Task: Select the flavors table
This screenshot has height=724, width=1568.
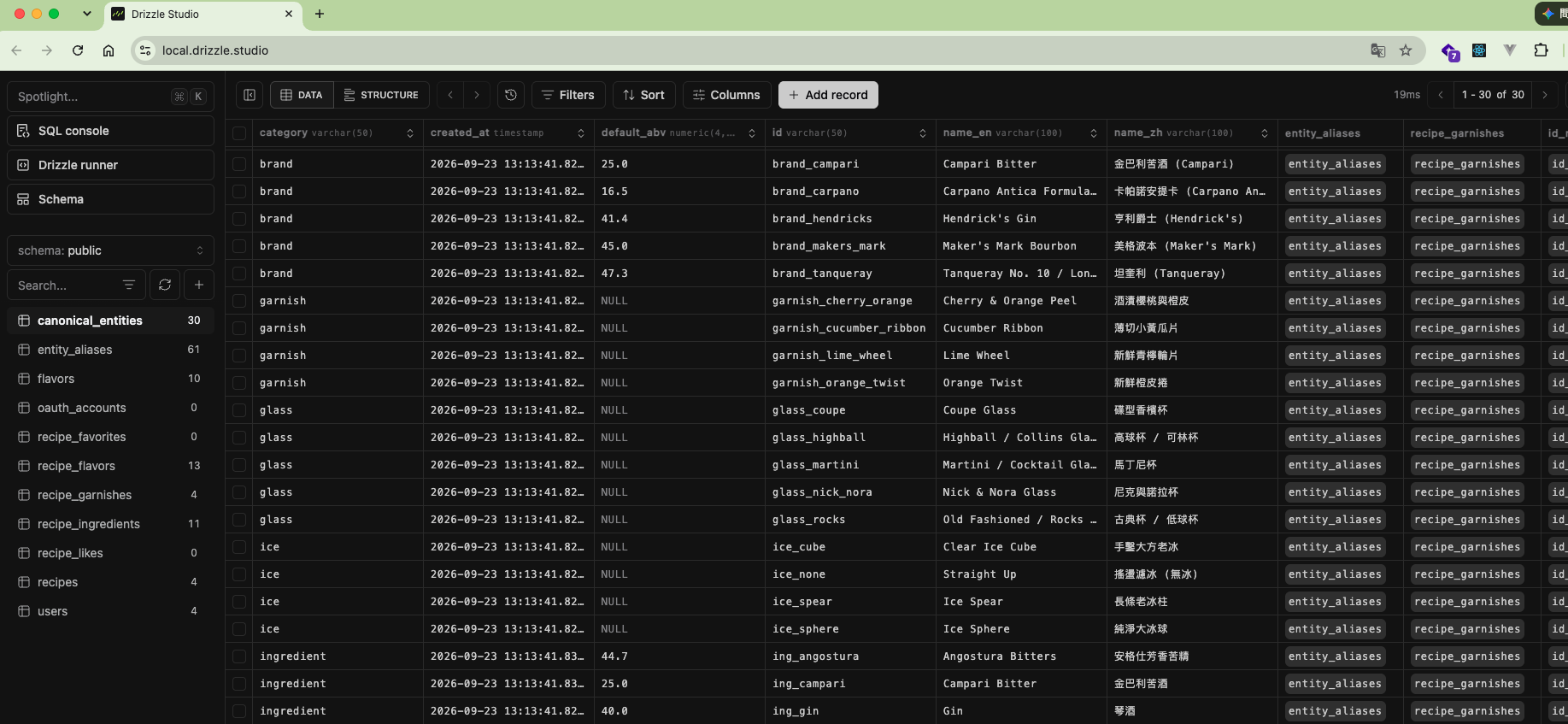Action: click(x=110, y=379)
